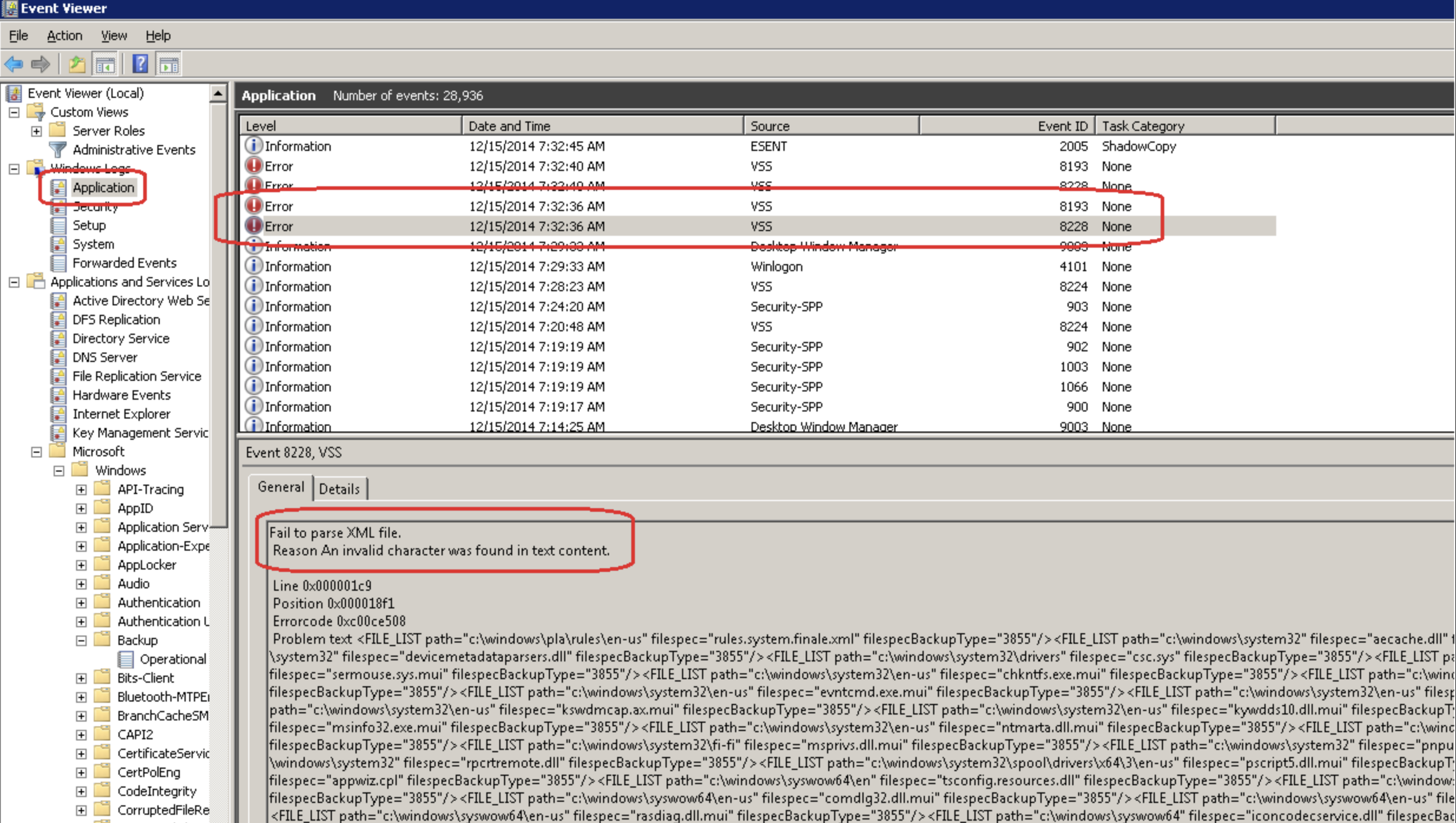Click the Up one level folder icon

point(77,64)
